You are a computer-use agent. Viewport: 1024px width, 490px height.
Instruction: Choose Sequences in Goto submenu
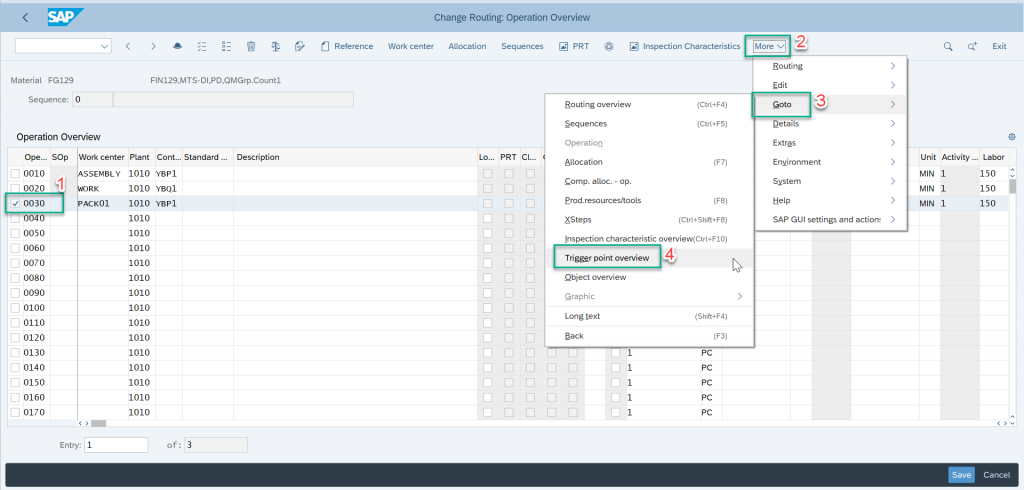650,123
